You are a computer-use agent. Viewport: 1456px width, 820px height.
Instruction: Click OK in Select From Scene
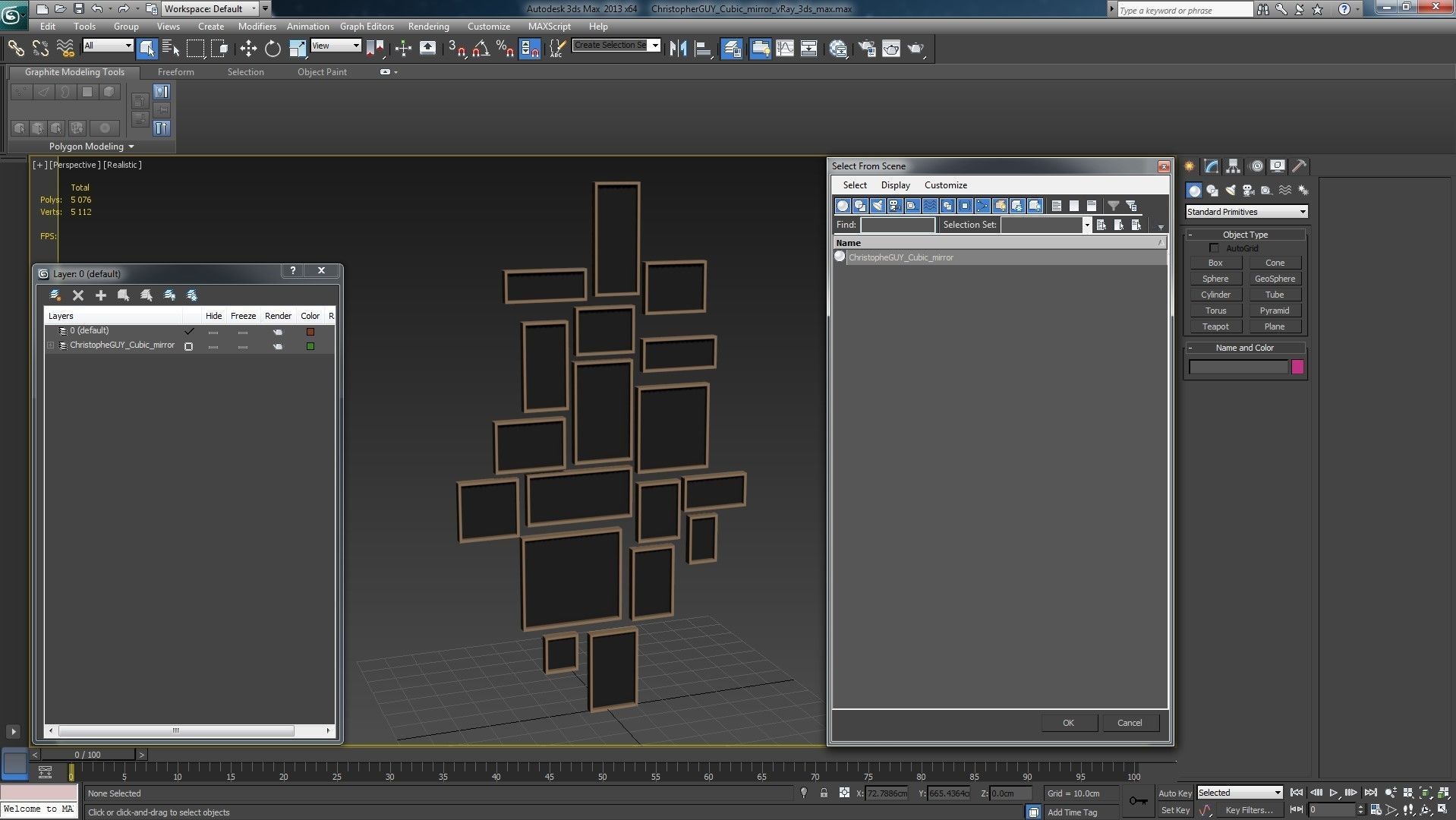pyautogui.click(x=1068, y=723)
